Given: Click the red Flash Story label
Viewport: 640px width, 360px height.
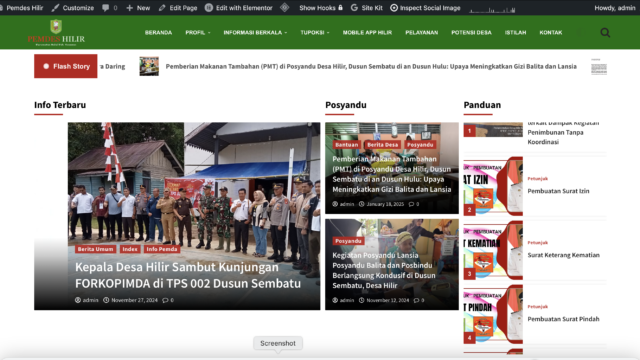Looking at the screenshot, I should coord(66,66).
